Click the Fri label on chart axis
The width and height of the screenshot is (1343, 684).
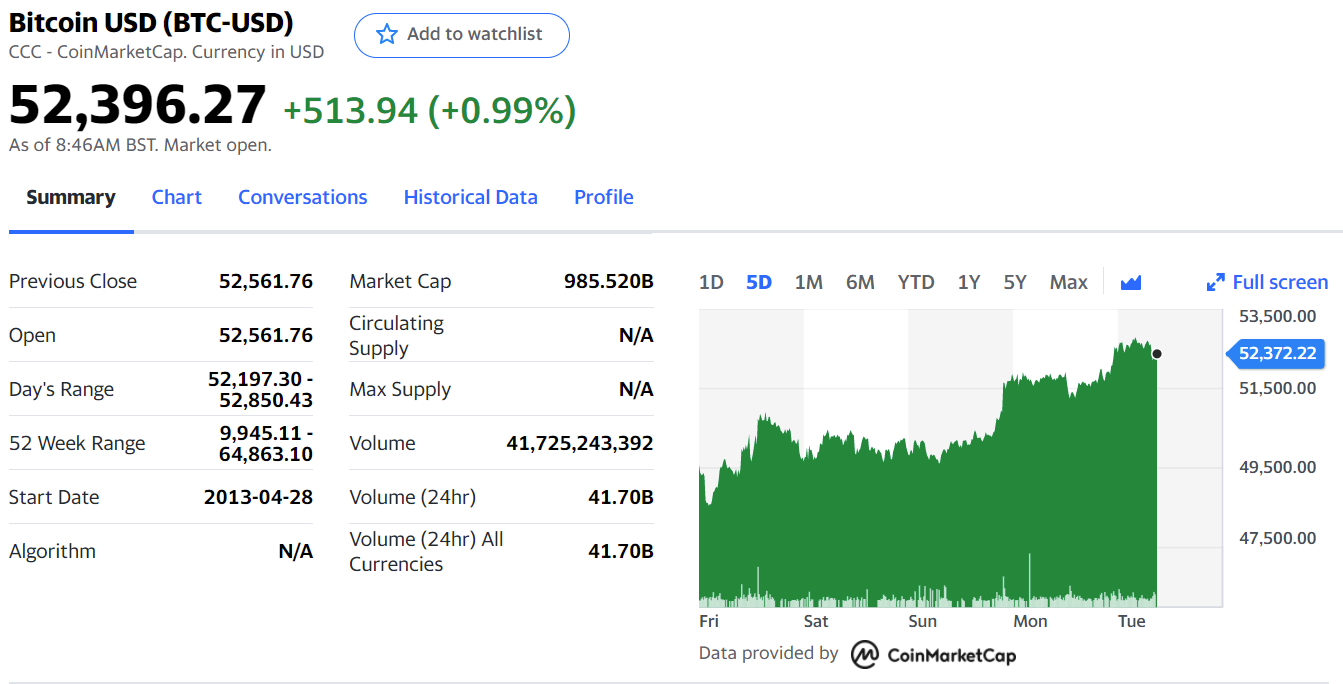tap(709, 621)
